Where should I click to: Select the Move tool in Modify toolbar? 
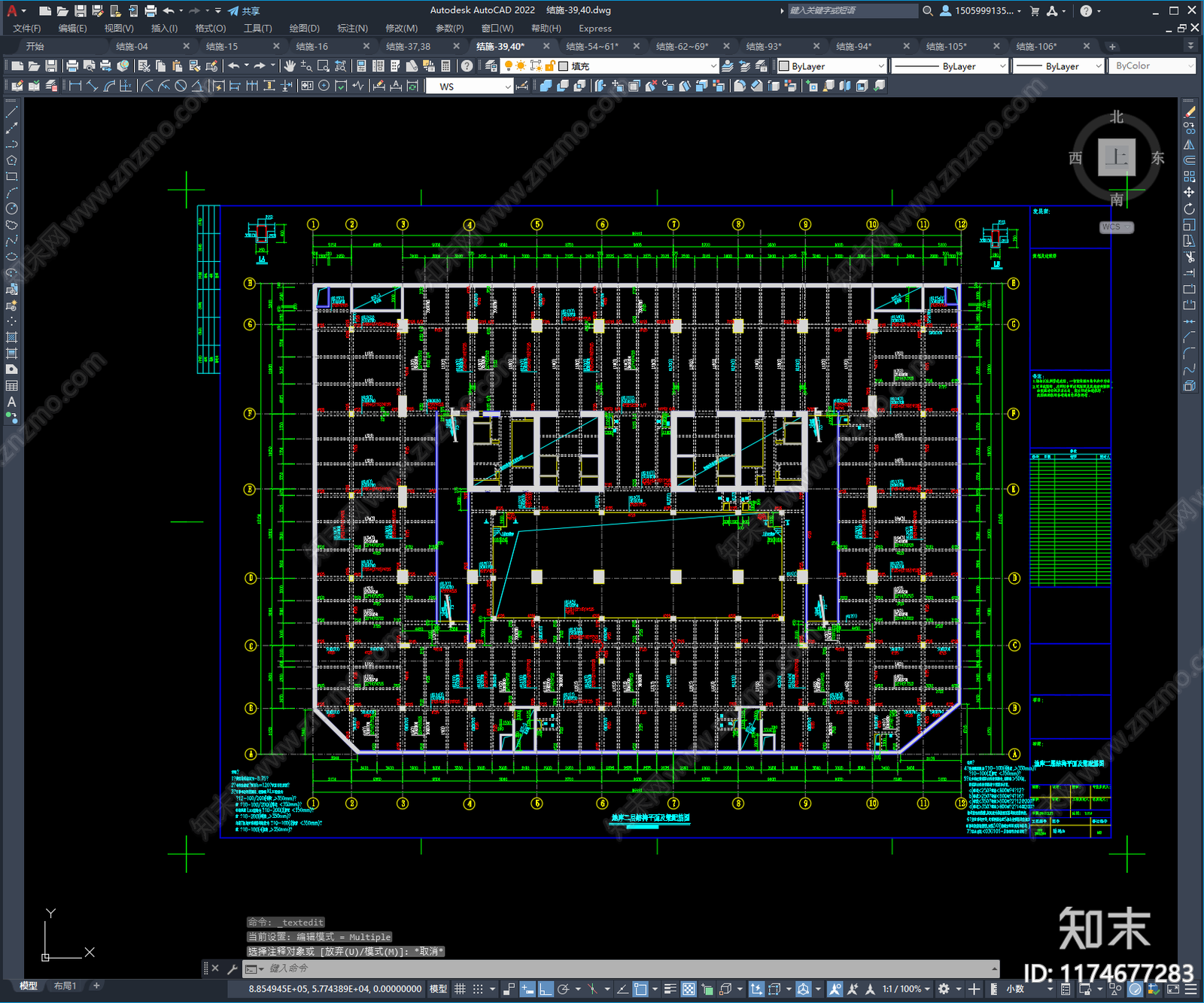coord(1189,193)
